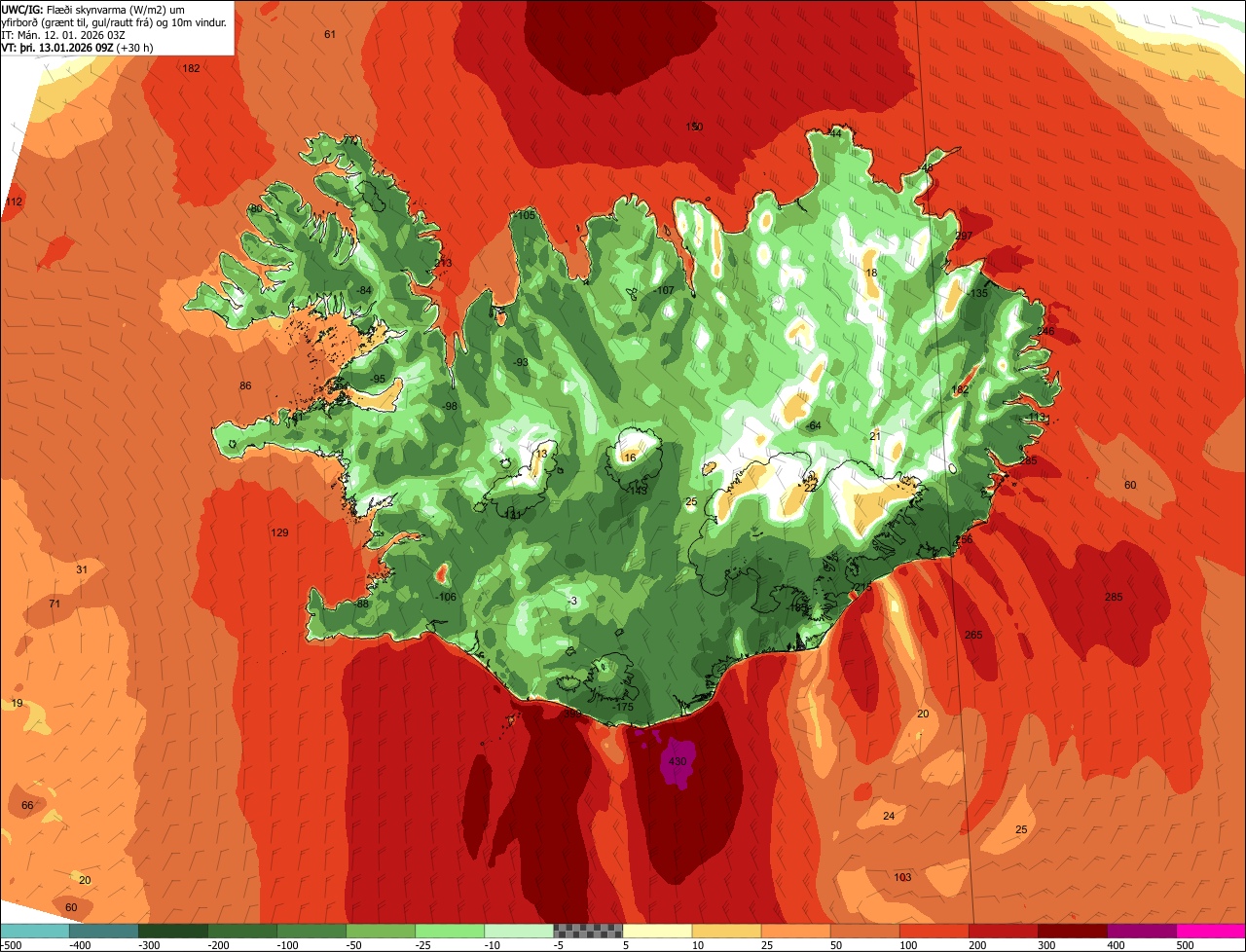The width and height of the screenshot is (1246, 952).
Task: Click the 430 value in the purple patch
Action: click(x=678, y=761)
